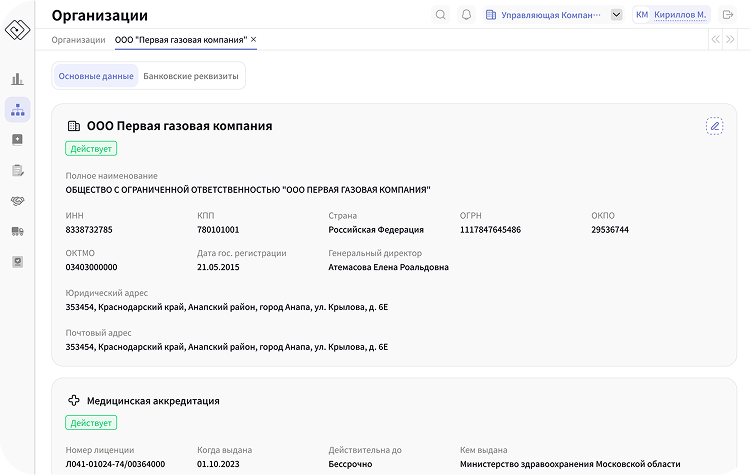Select the Основные данные tab
751x475 pixels.
96,76
